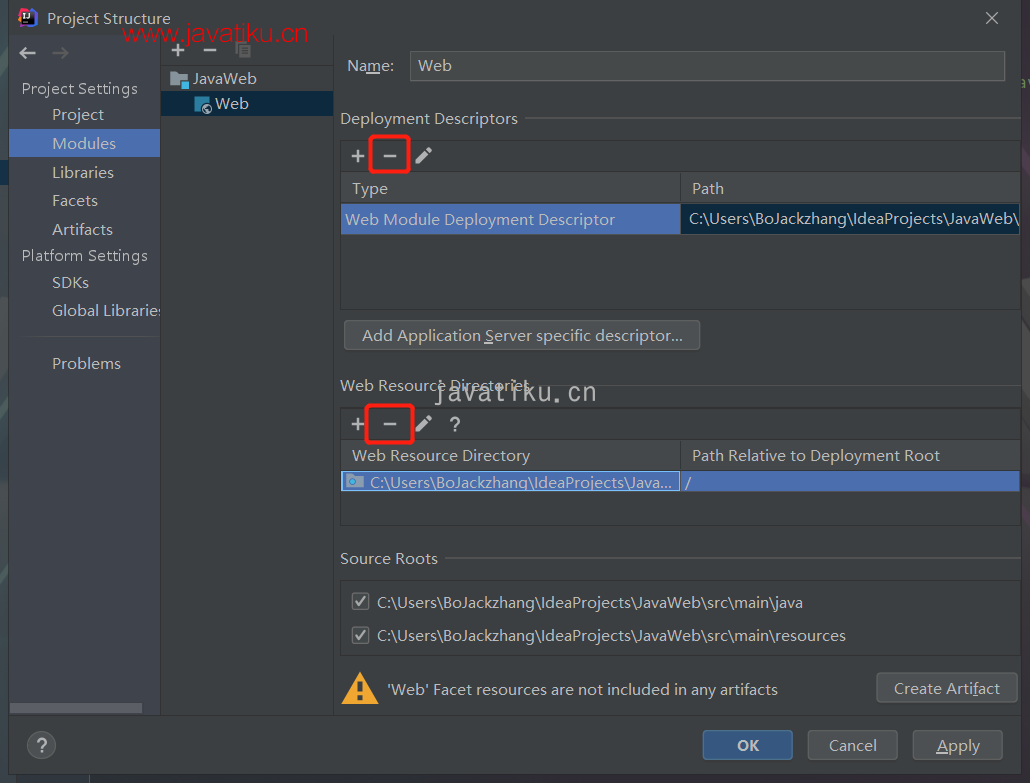Screen dimensions: 1030x783
Task: Remove the selected module with minus icon
Action: pyautogui.click(x=210, y=50)
